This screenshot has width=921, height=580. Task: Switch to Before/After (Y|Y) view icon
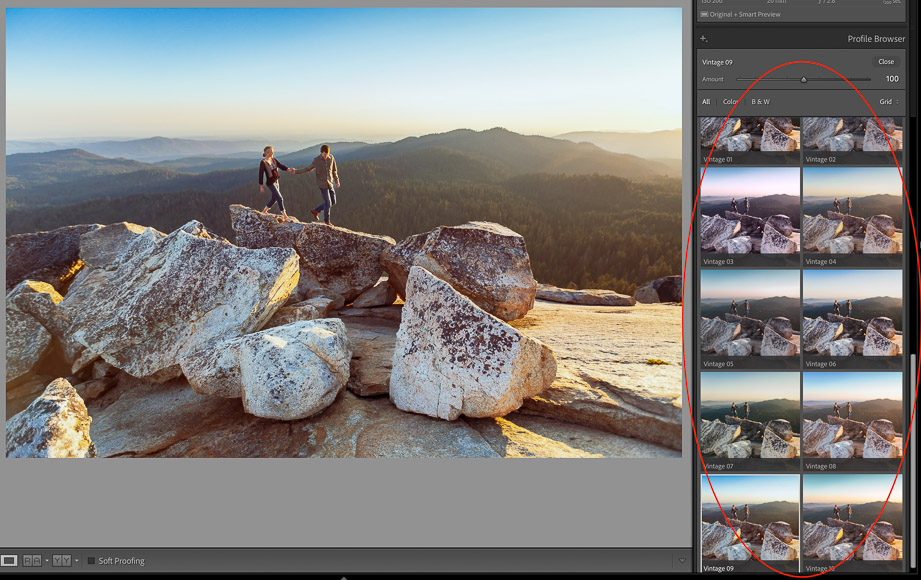pyautogui.click(x=62, y=561)
